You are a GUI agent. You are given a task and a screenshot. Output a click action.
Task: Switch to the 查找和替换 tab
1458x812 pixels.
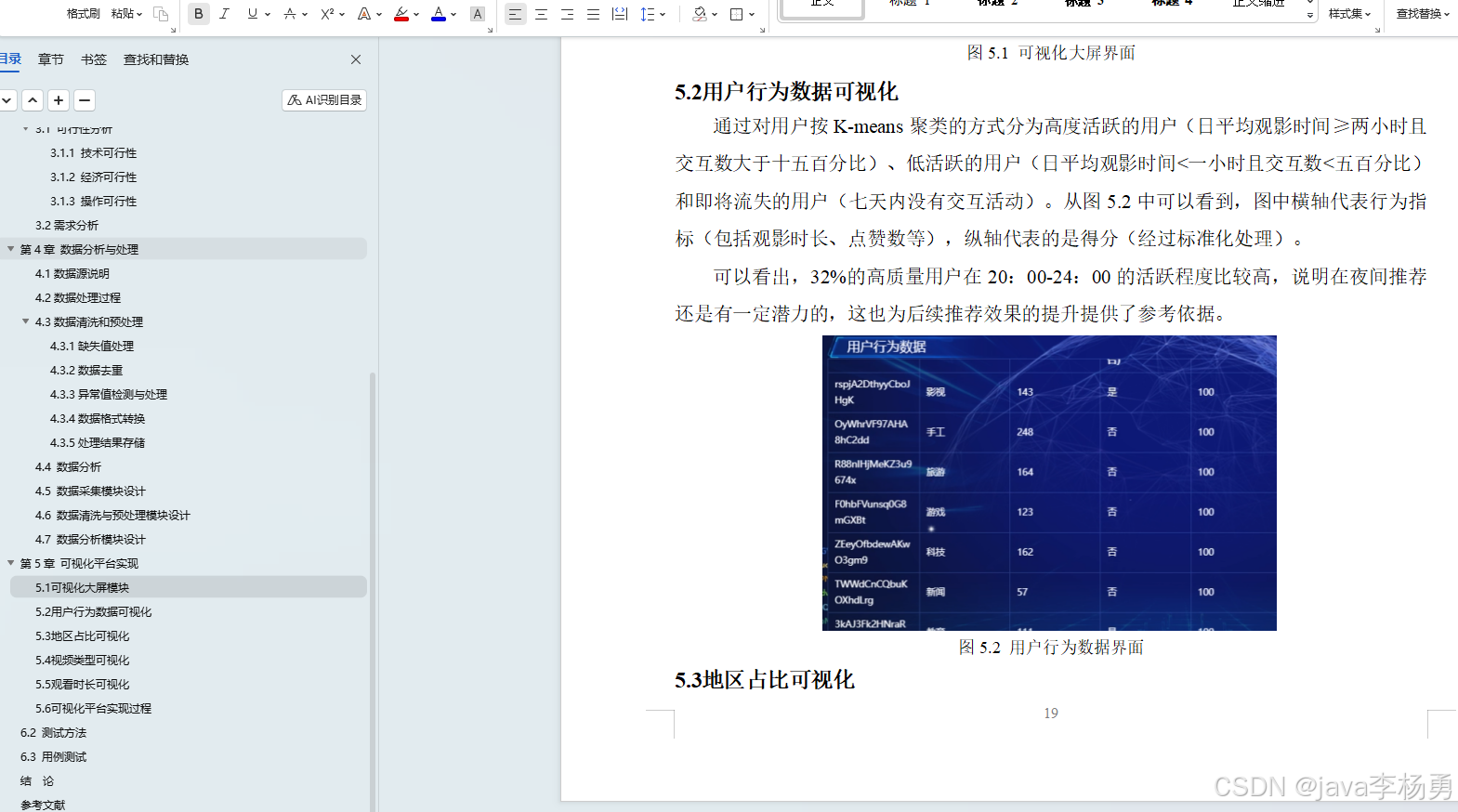click(156, 59)
